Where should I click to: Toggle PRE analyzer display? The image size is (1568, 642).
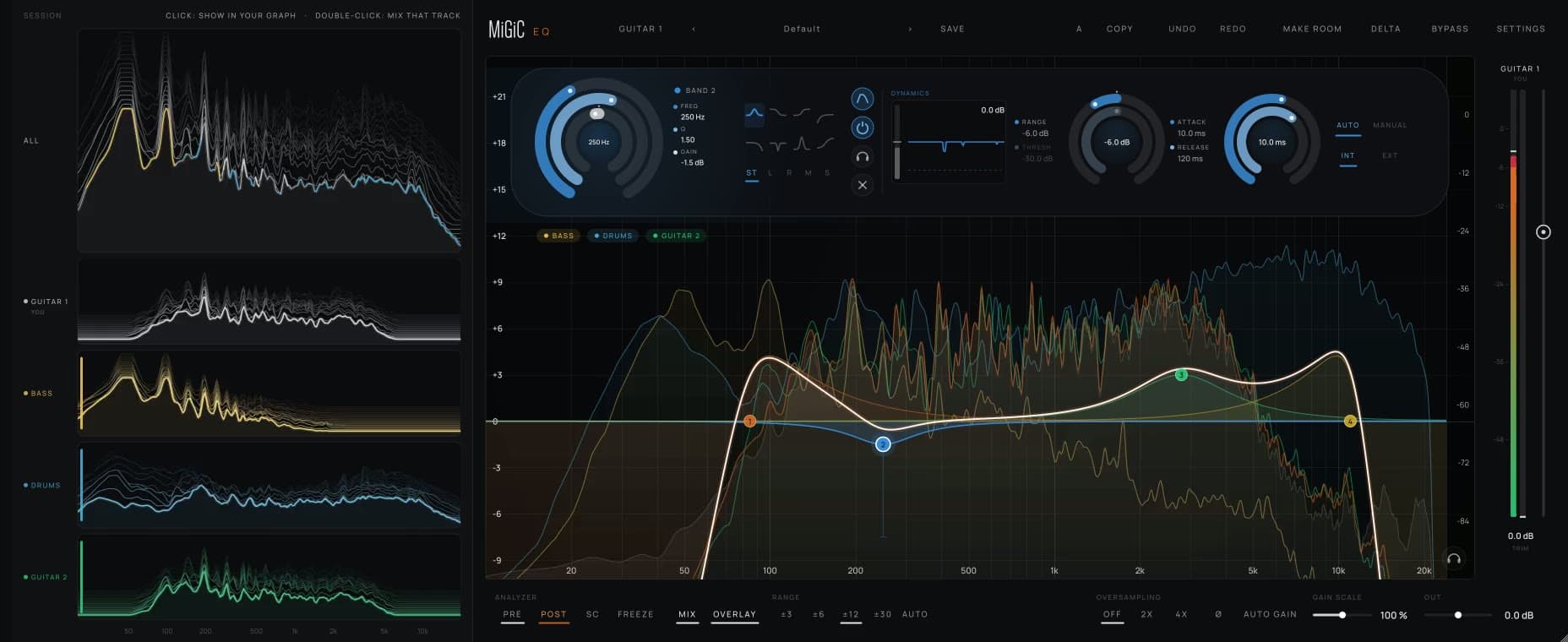tap(512, 614)
